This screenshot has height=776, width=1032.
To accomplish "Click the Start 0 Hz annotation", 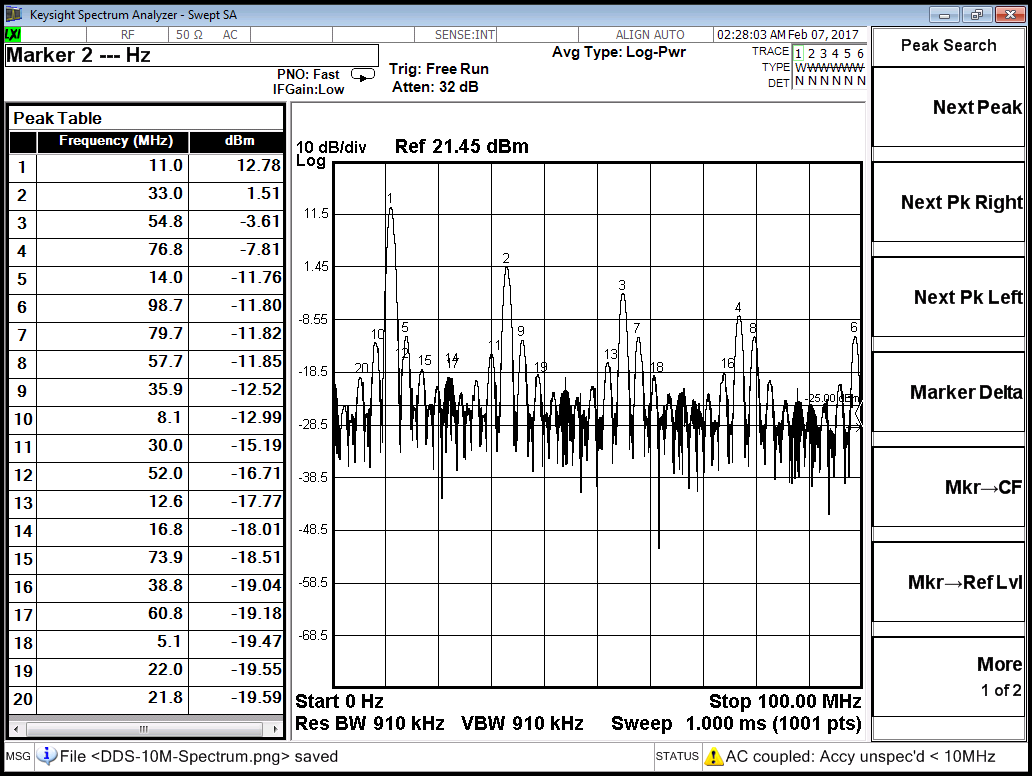I will pos(339,702).
